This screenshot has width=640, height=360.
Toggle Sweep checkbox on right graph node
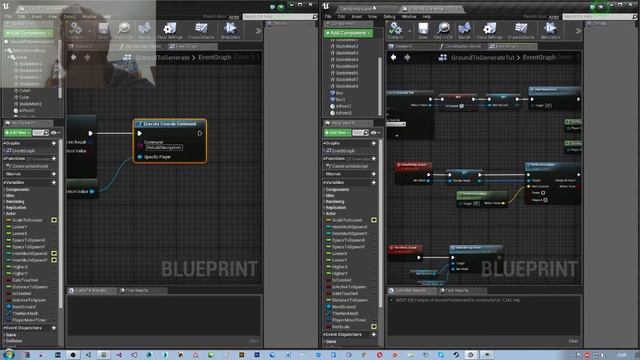(x=543, y=193)
